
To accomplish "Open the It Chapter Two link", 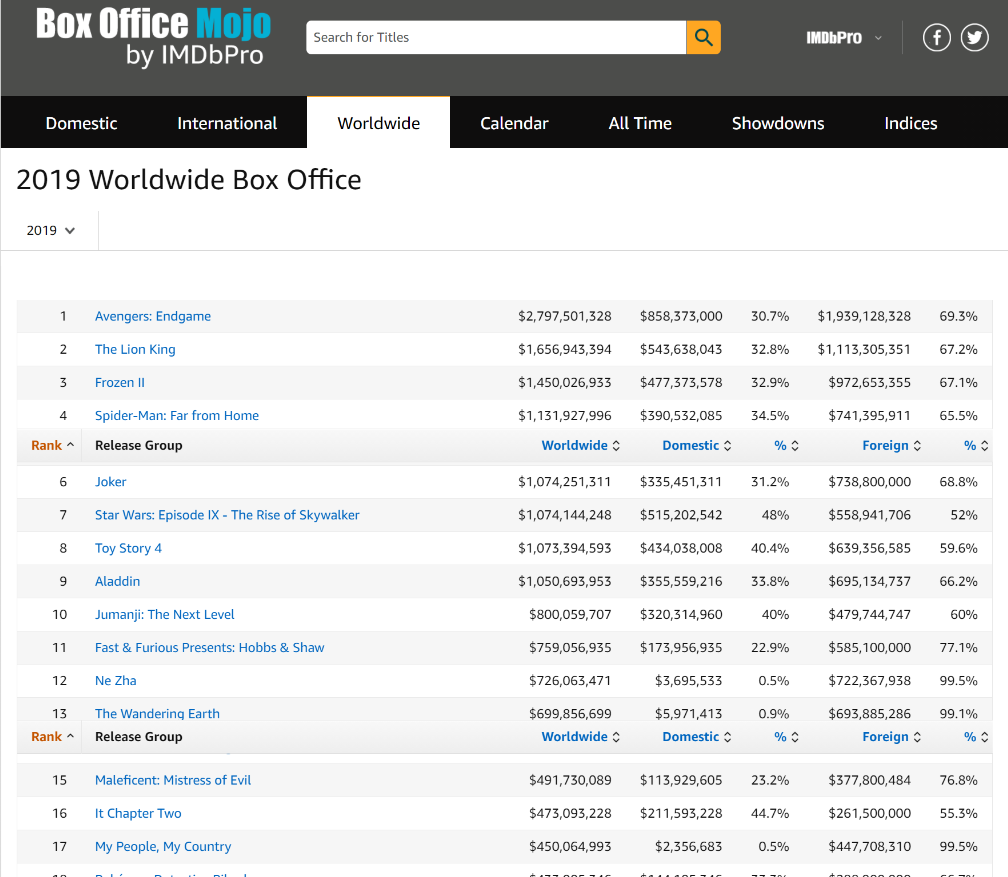I will pos(138,813).
